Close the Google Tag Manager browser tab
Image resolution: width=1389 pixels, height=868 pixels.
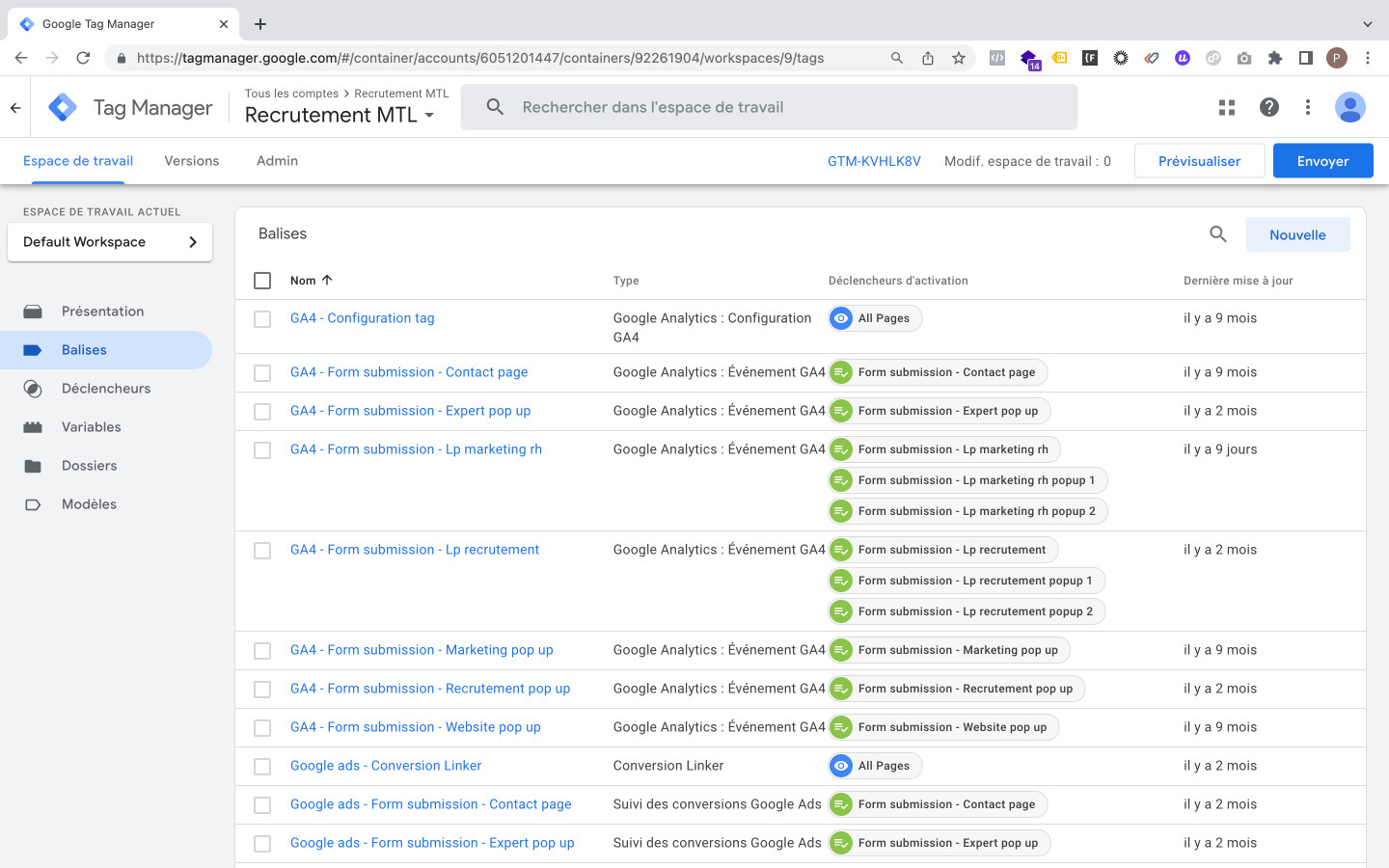(x=224, y=24)
